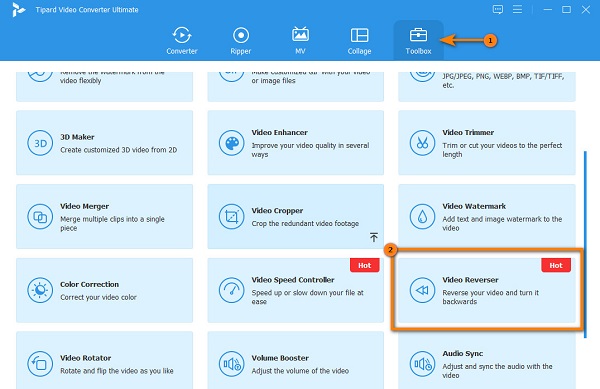Image resolution: width=600 pixels, height=389 pixels.
Task: Open the Converter tab
Action: point(182,41)
